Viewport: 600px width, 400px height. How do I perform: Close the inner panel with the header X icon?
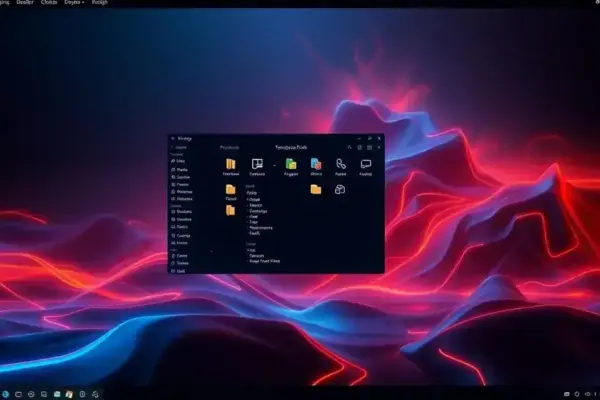point(379,147)
